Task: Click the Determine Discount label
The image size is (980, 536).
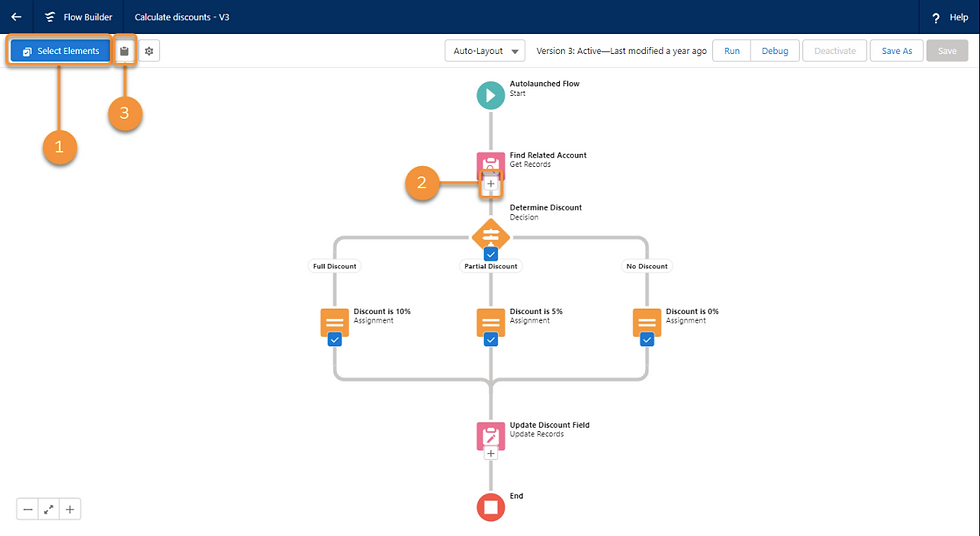Action: pyautogui.click(x=546, y=207)
